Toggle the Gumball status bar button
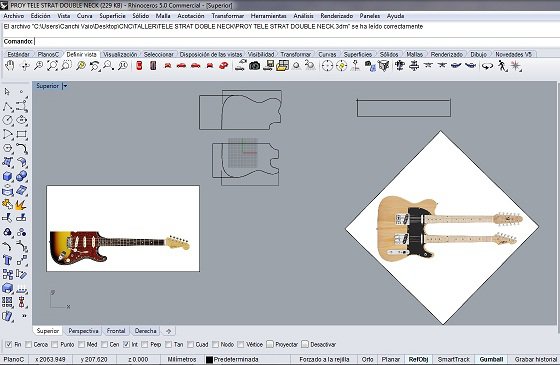The height and width of the screenshot is (365, 560). [x=491, y=359]
